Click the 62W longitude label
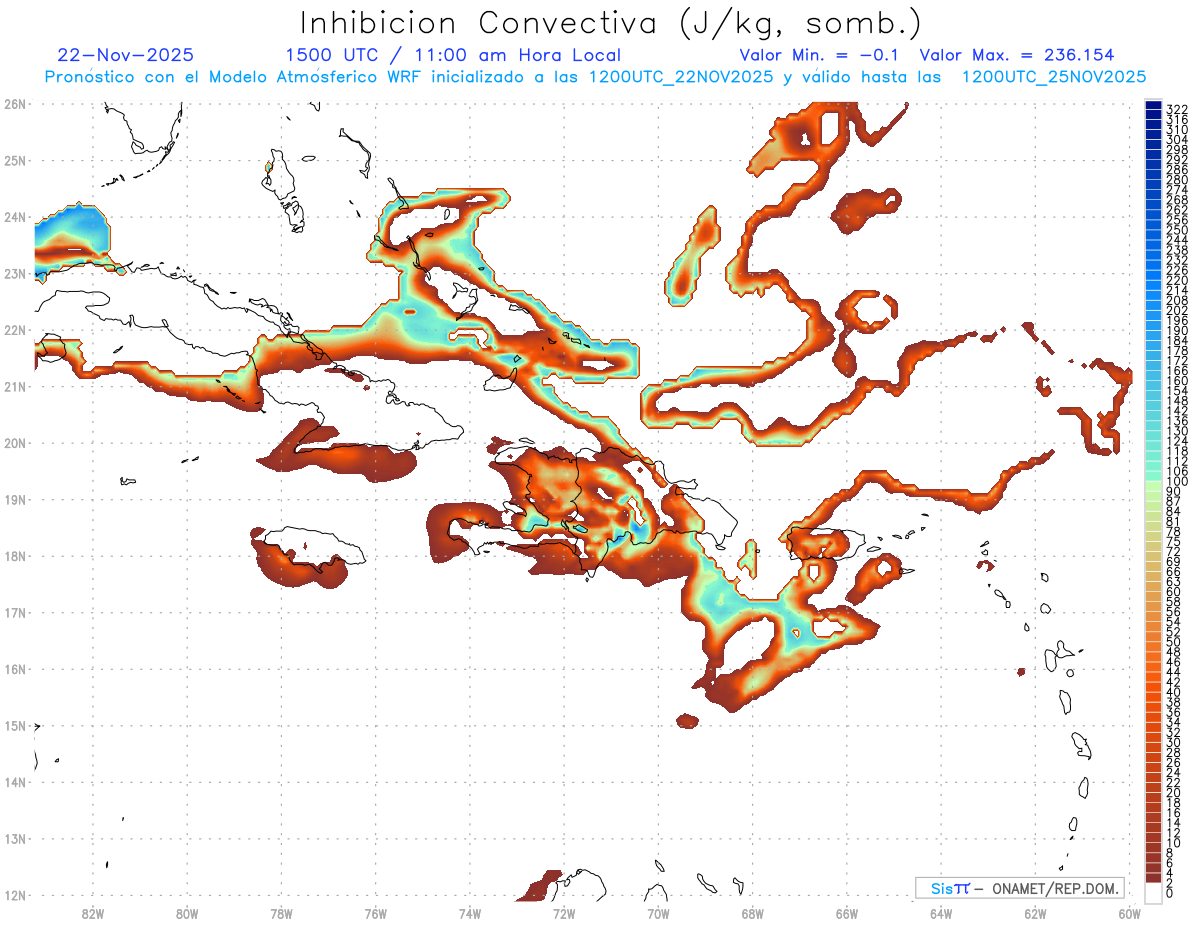Viewport: 1200px width, 927px height. tap(1035, 913)
